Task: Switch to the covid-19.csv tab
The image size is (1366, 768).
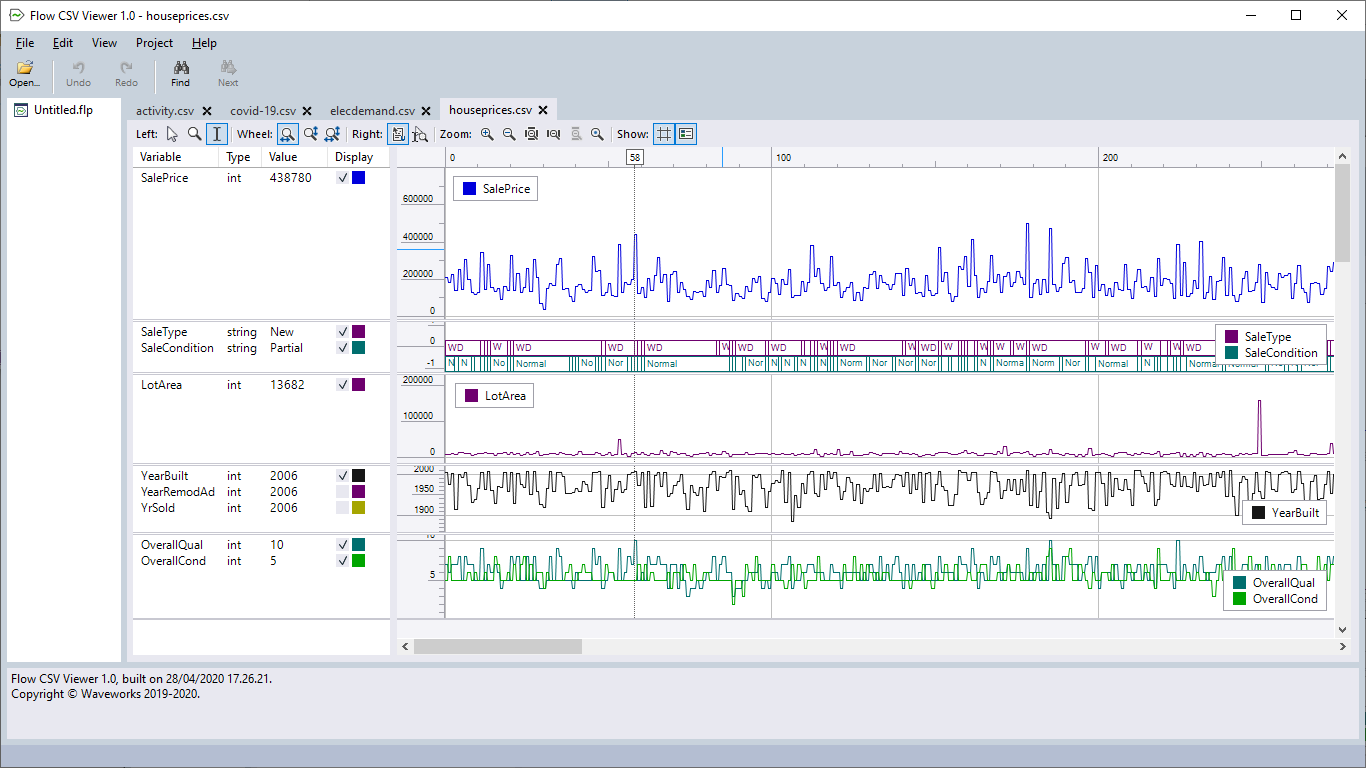Action: (262, 111)
